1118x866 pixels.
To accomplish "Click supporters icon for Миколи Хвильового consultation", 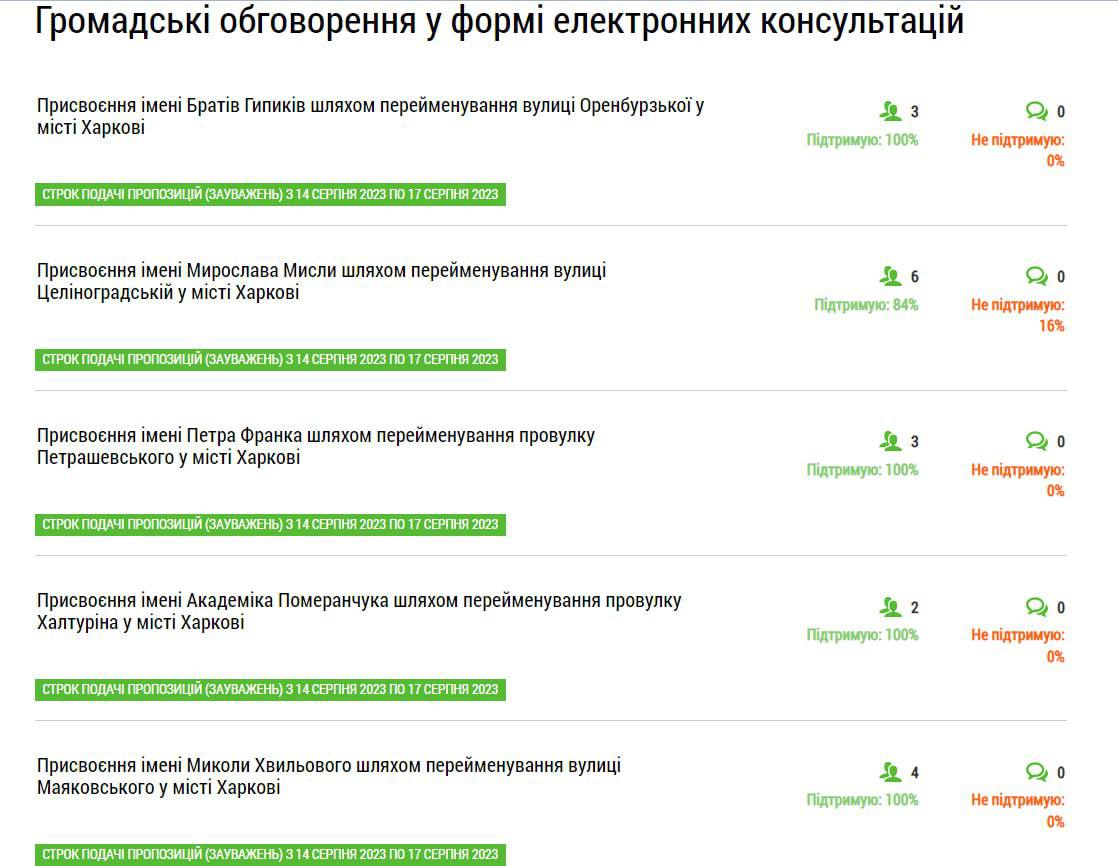I will tap(890, 772).
